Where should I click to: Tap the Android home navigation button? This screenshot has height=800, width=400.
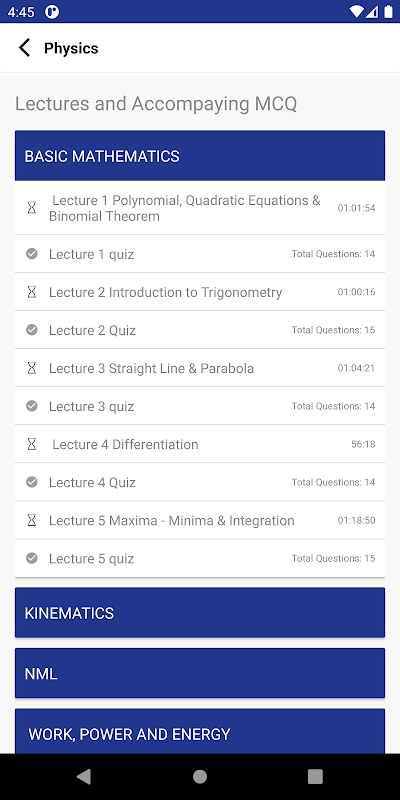click(200, 777)
